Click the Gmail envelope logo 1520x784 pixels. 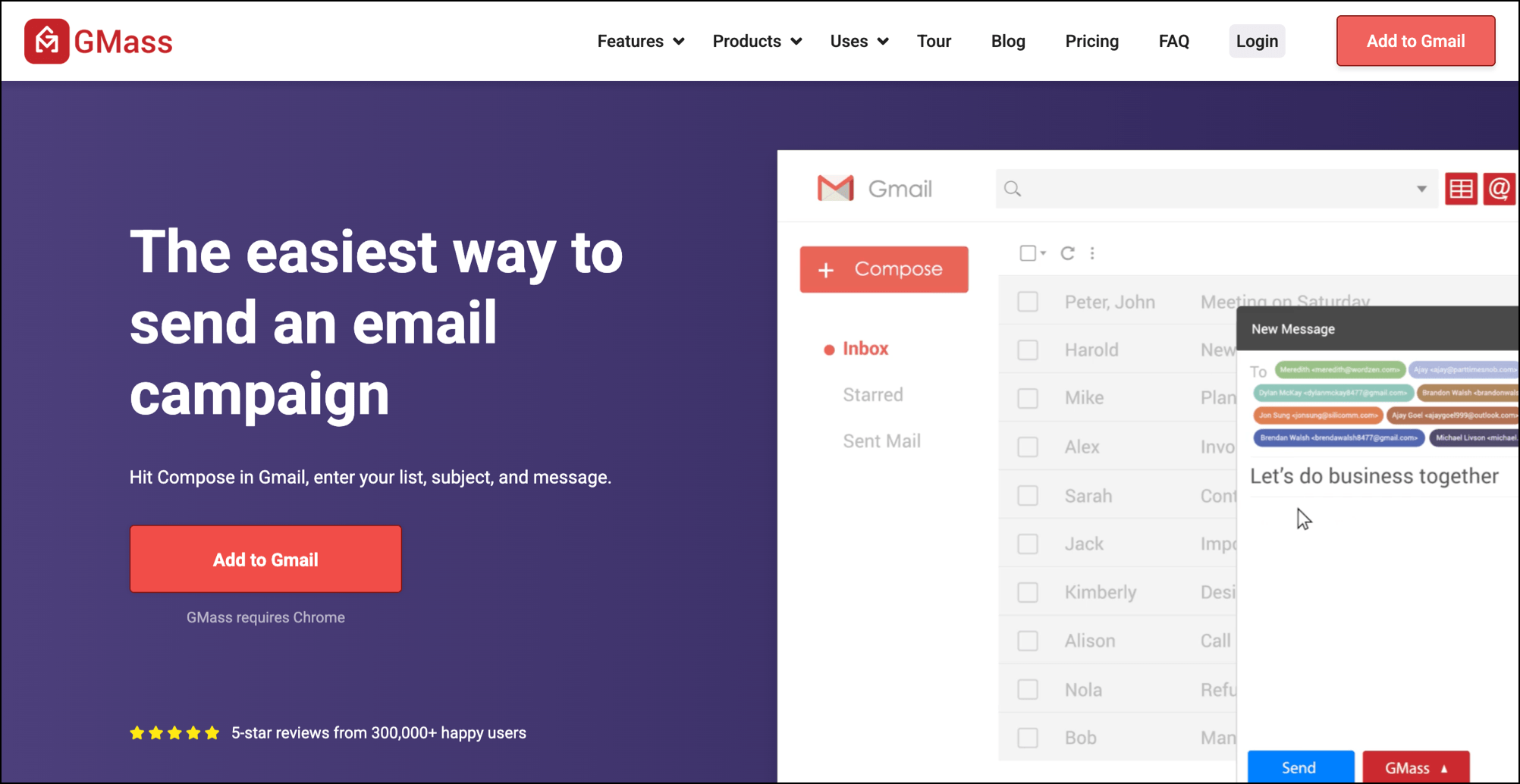click(835, 188)
